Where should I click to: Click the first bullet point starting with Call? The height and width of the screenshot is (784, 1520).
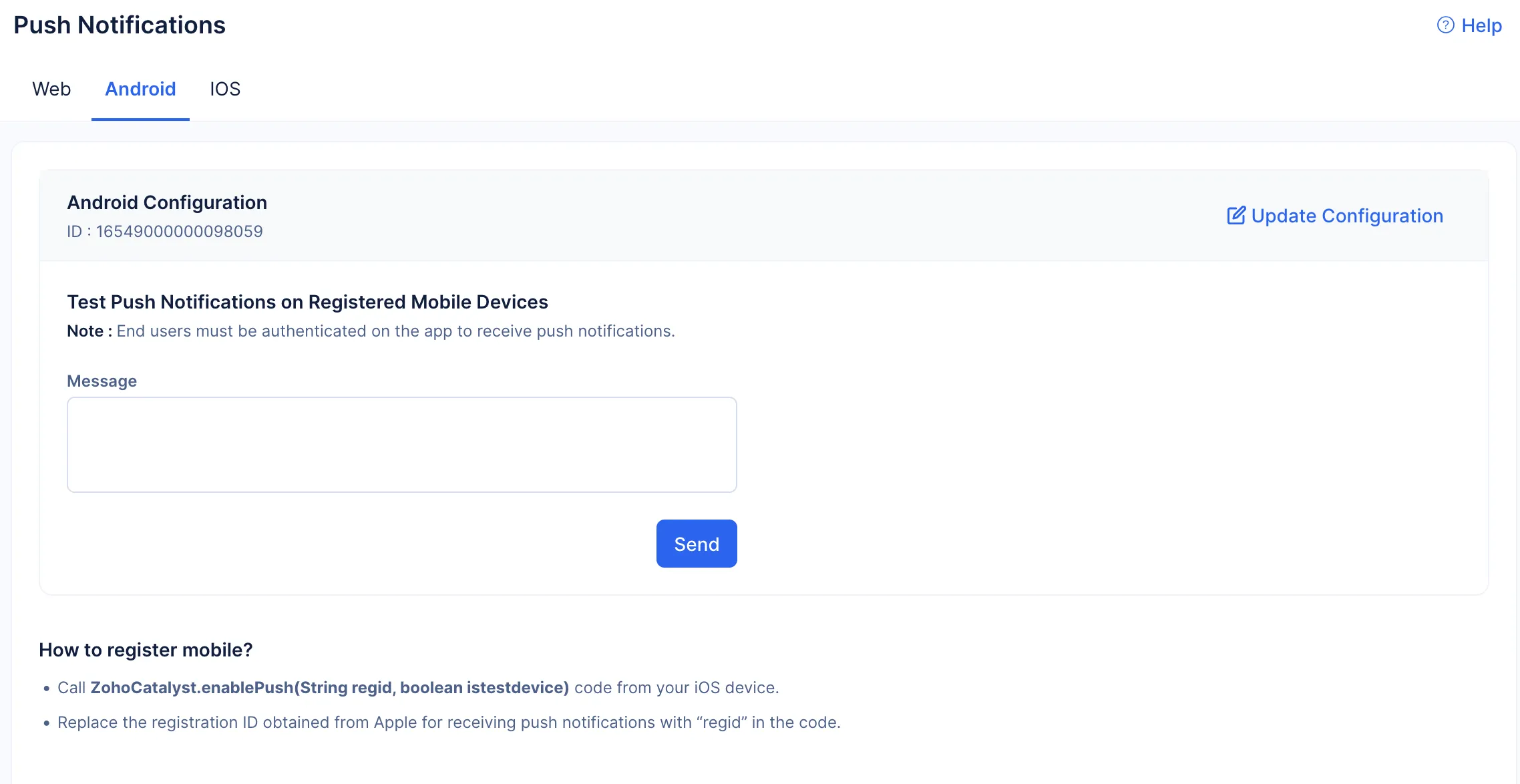tap(418, 688)
